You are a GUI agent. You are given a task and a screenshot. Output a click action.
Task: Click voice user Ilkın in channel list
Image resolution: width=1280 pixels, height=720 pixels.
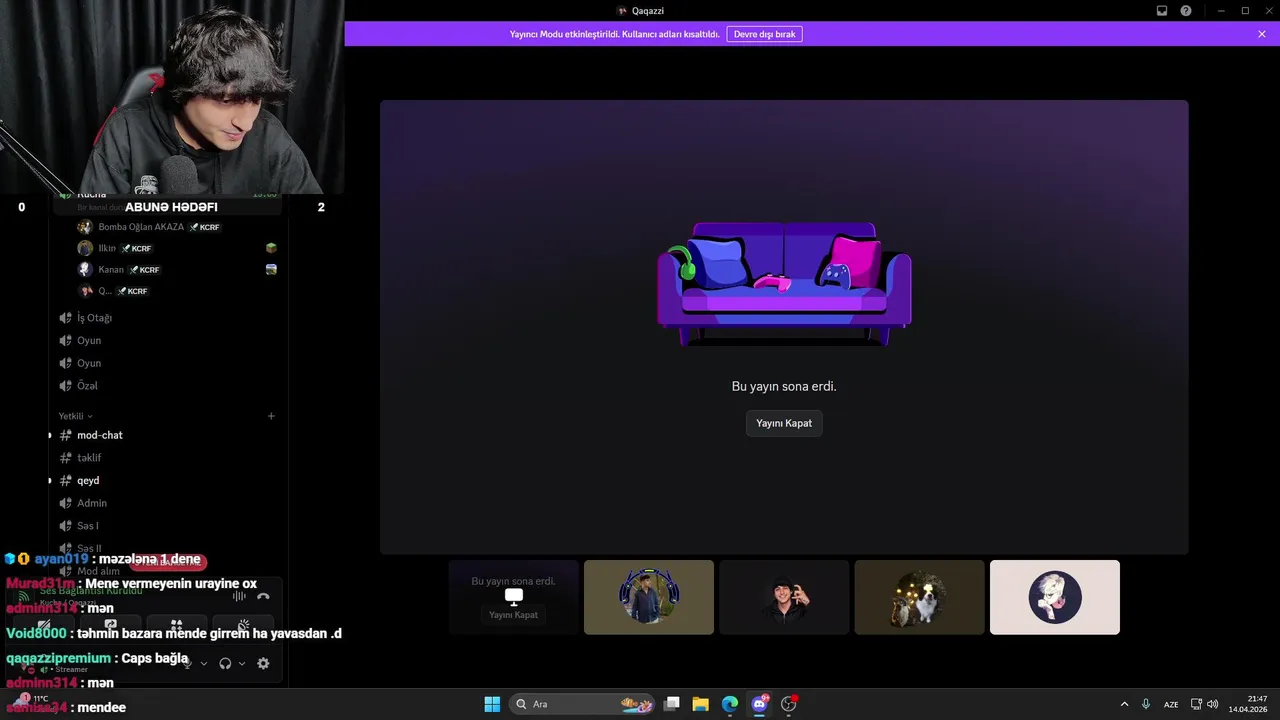coord(107,248)
